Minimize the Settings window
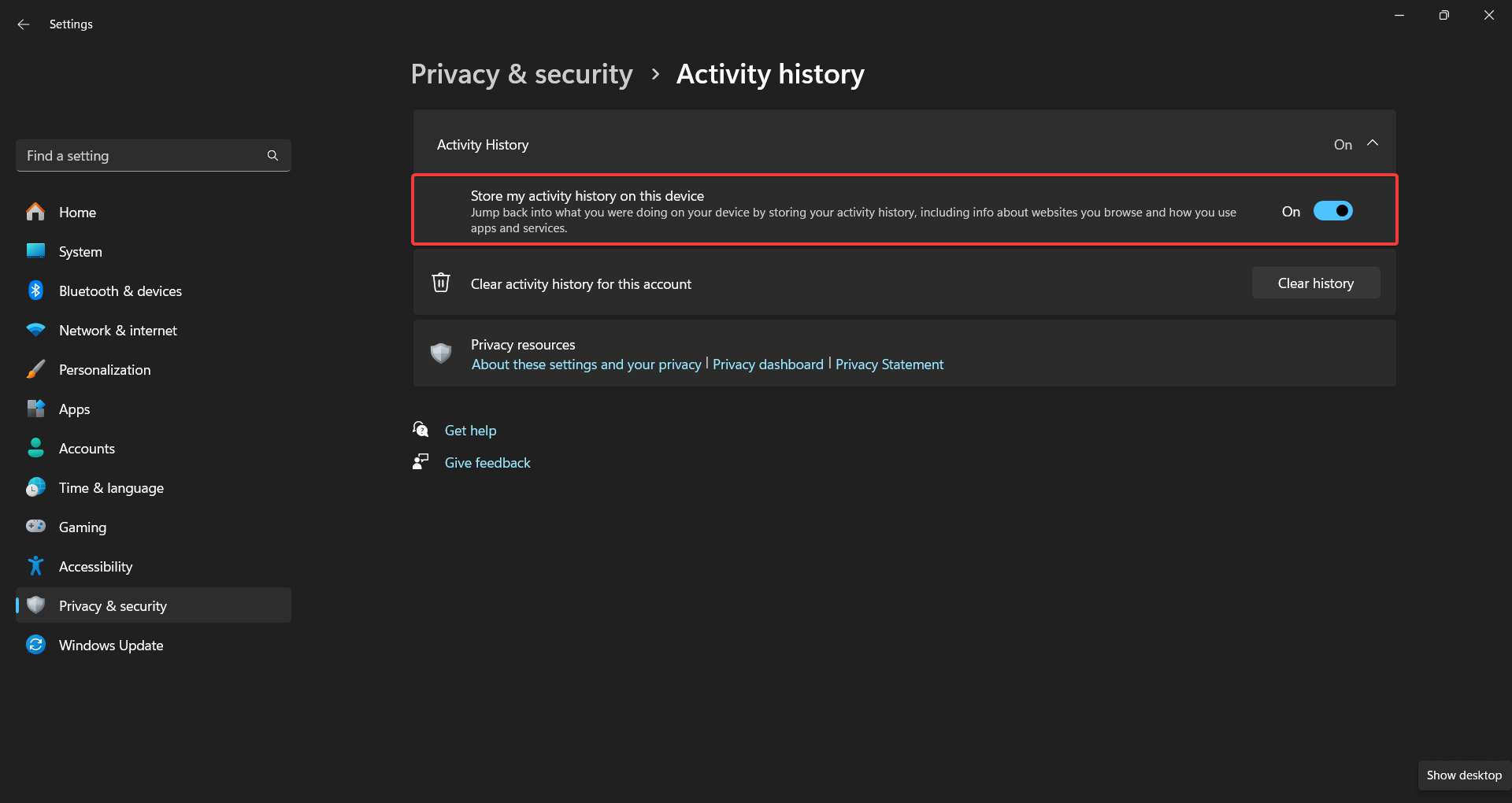This screenshot has width=1512, height=803. [1399, 16]
